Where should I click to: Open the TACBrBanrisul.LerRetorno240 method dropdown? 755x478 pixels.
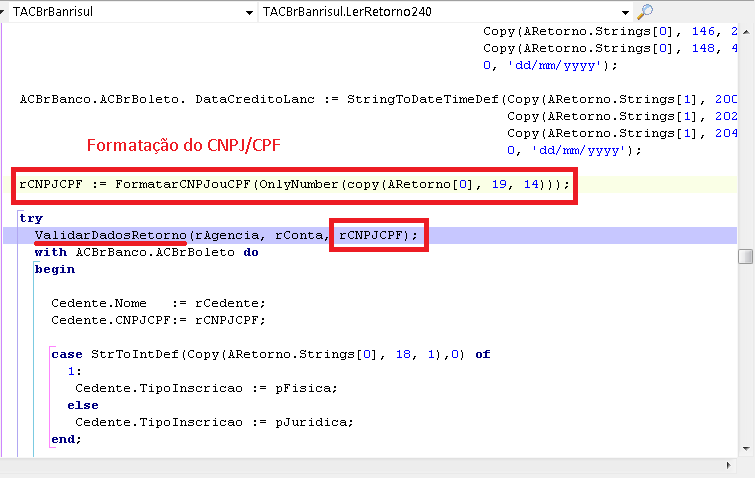(x=625, y=13)
